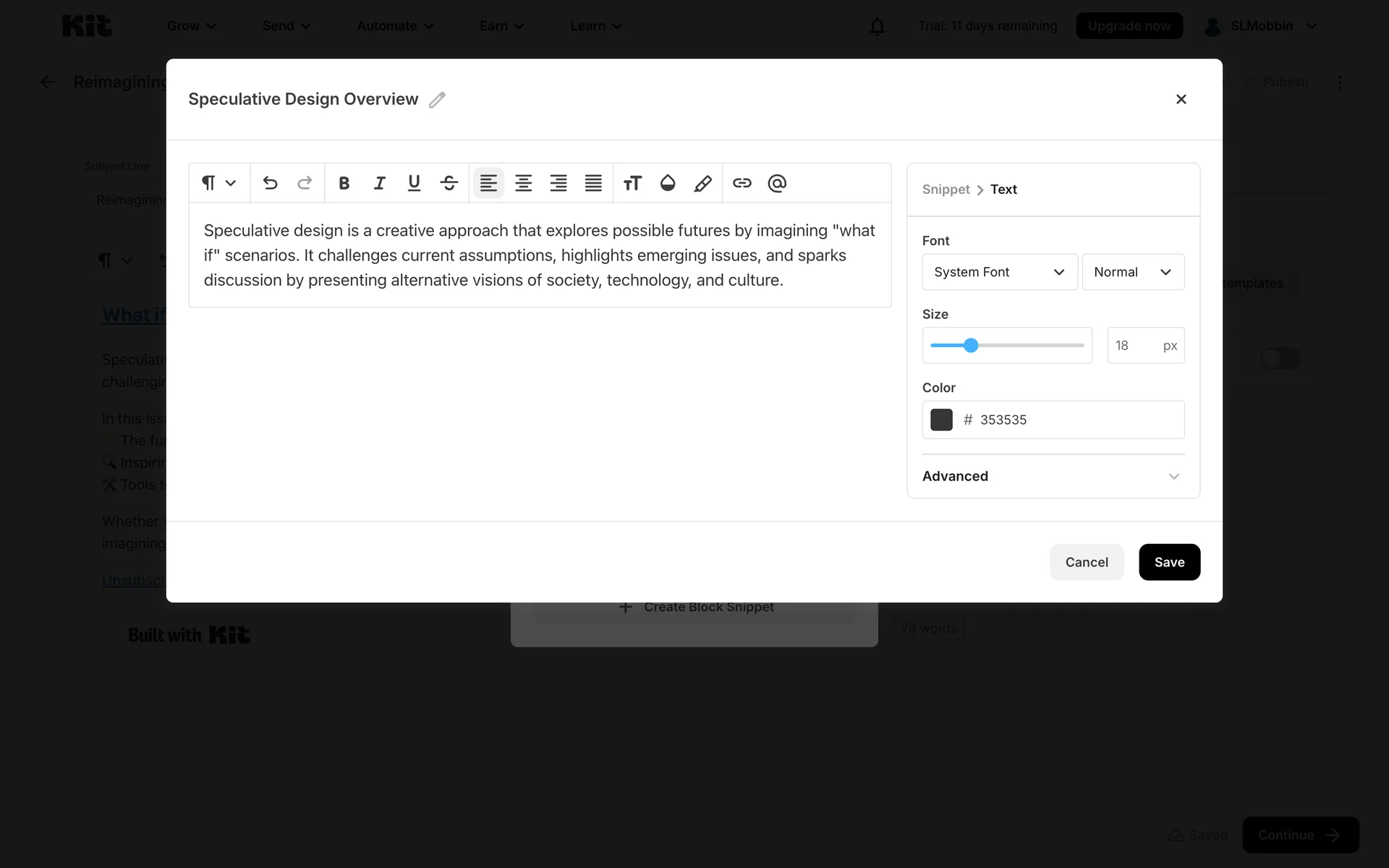
Task: Click the highlighter pen icon
Action: [702, 183]
